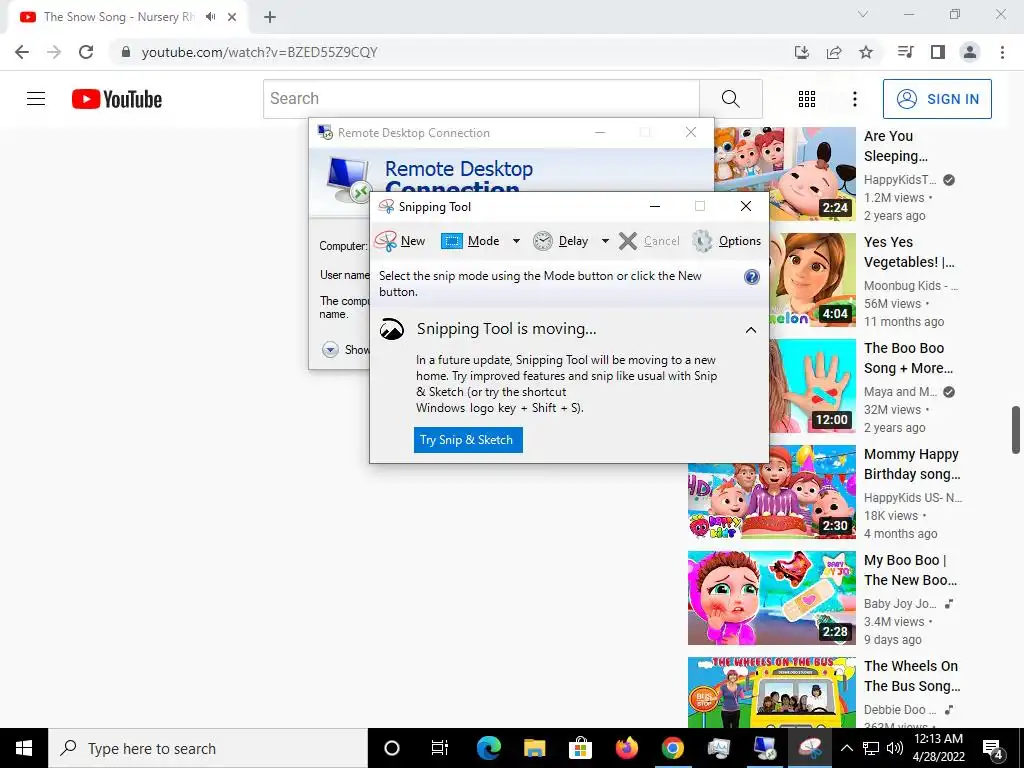The width and height of the screenshot is (1024, 768).
Task: Click the Chrome address bar URL
Action: pos(259,52)
